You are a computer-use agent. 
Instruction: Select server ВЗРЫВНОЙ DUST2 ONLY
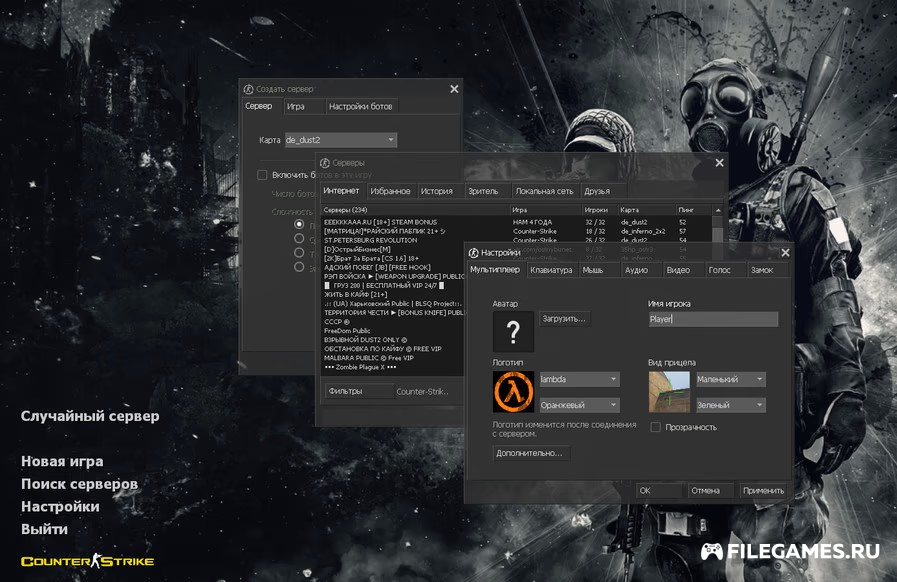[393, 340]
